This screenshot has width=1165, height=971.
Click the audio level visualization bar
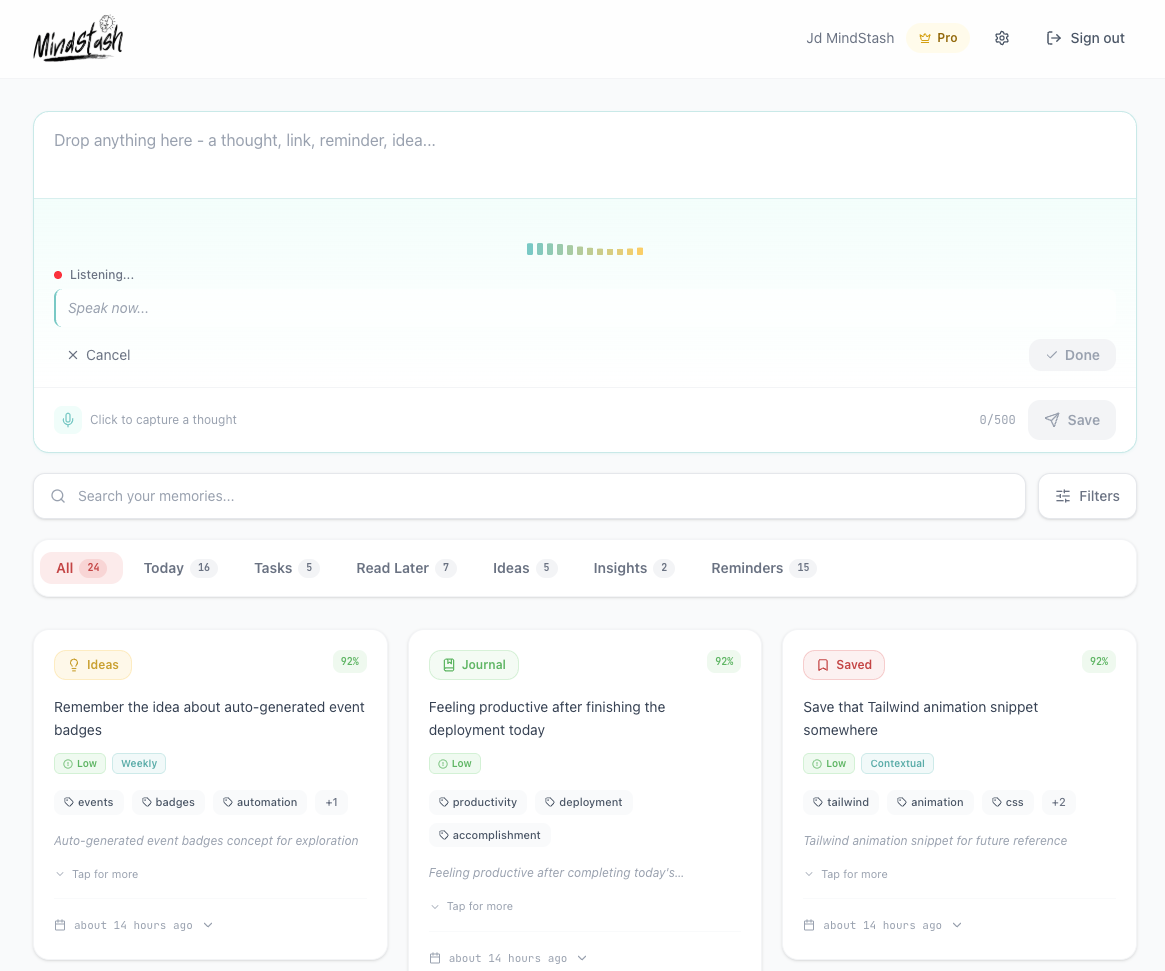coord(585,249)
